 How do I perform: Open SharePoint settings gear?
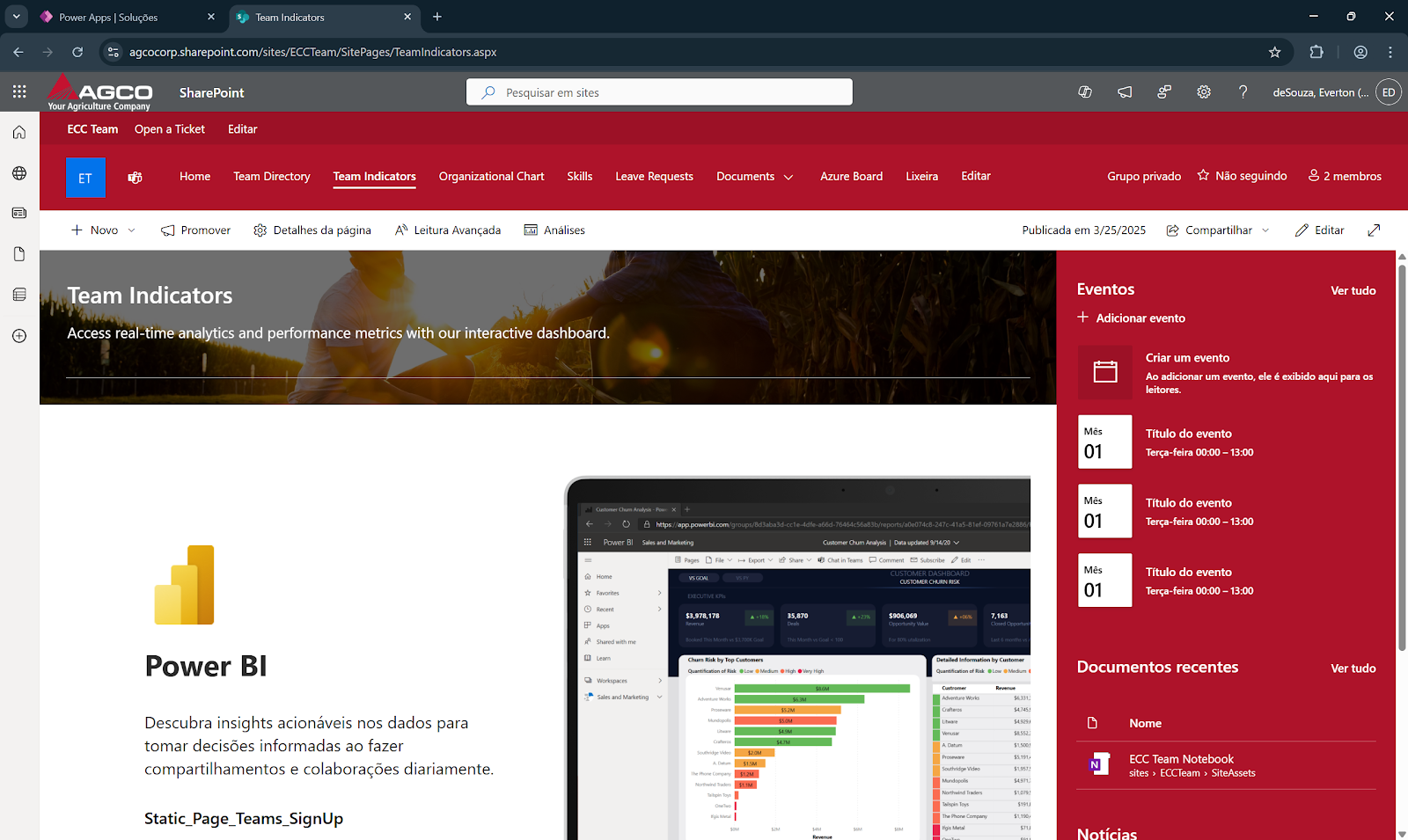point(1204,91)
